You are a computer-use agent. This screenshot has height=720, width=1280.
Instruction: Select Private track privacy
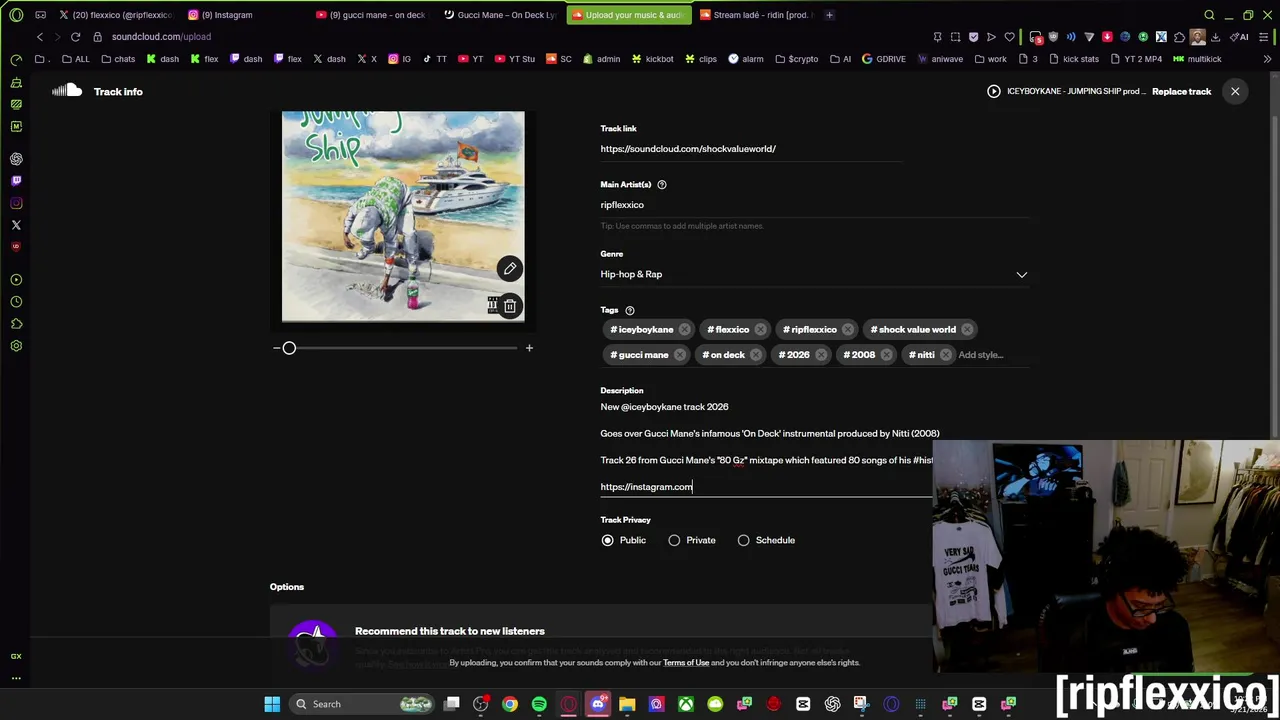[x=674, y=540]
